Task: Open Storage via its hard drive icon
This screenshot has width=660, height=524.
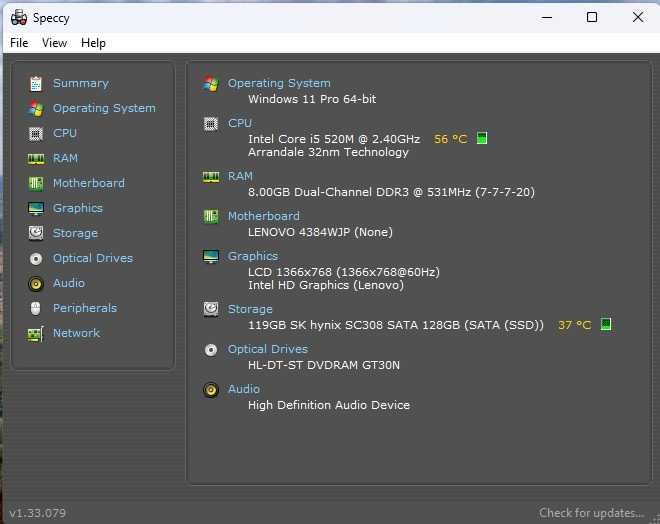Action: pos(36,233)
